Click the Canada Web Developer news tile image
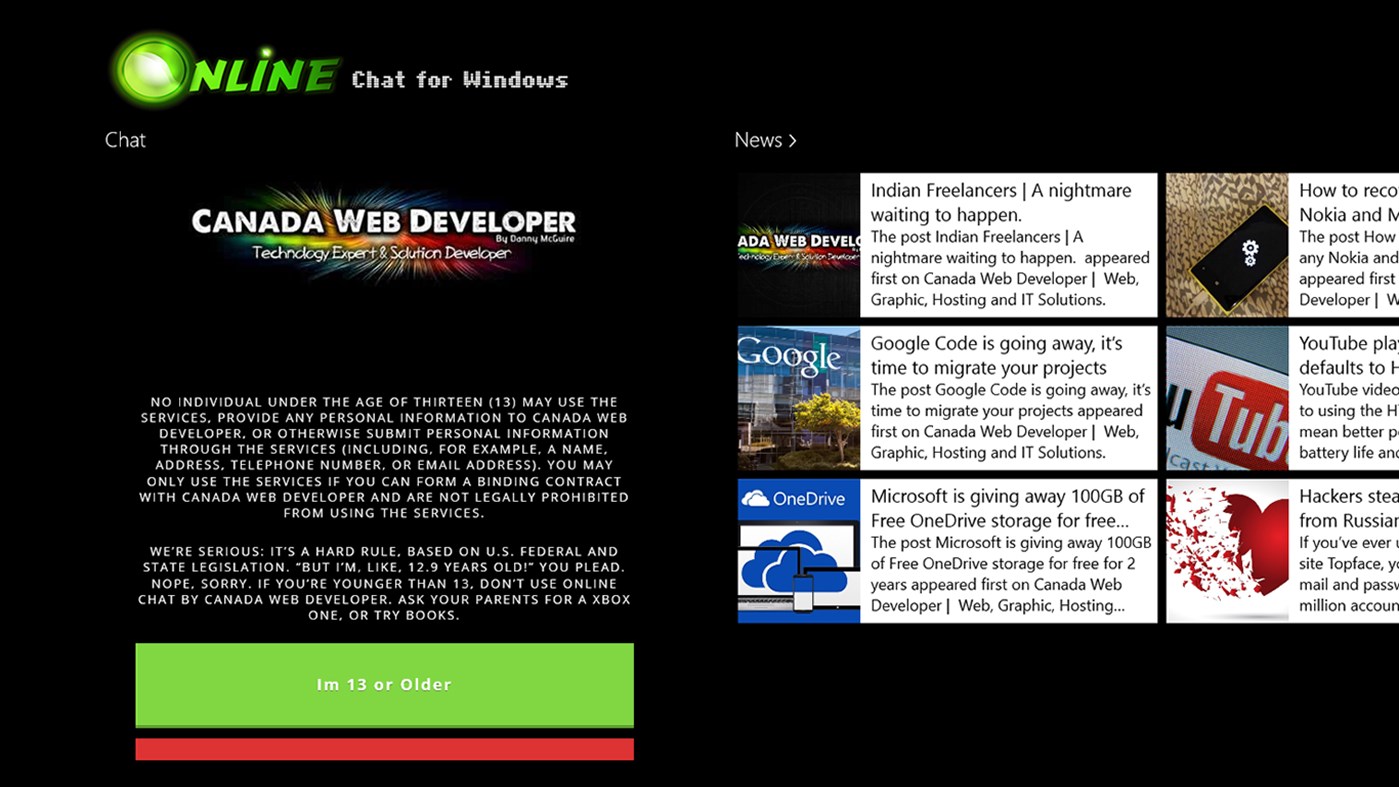 point(797,244)
